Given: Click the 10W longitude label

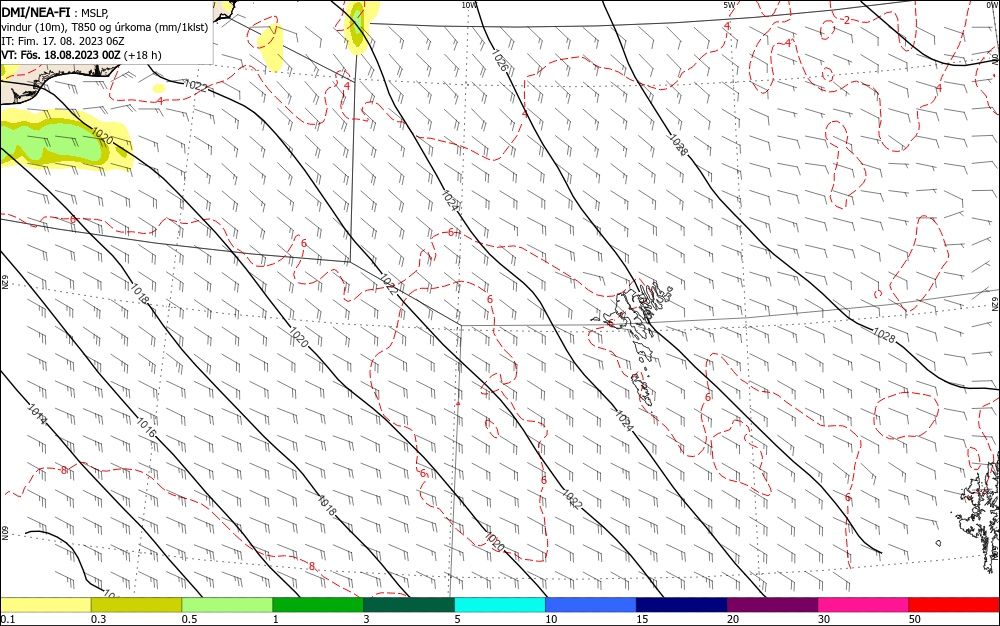Looking at the screenshot, I should [x=469, y=5].
